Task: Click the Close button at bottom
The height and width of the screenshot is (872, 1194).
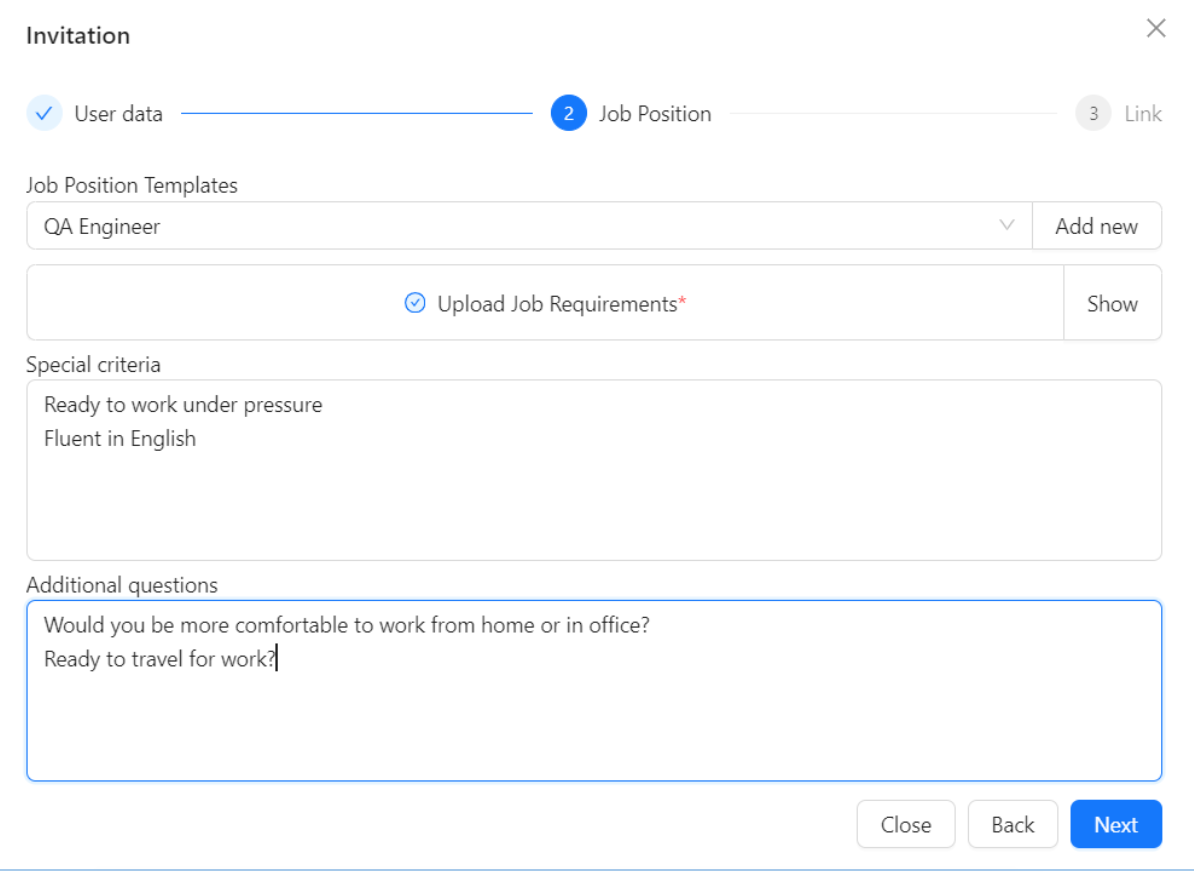Action: [x=905, y=824]
